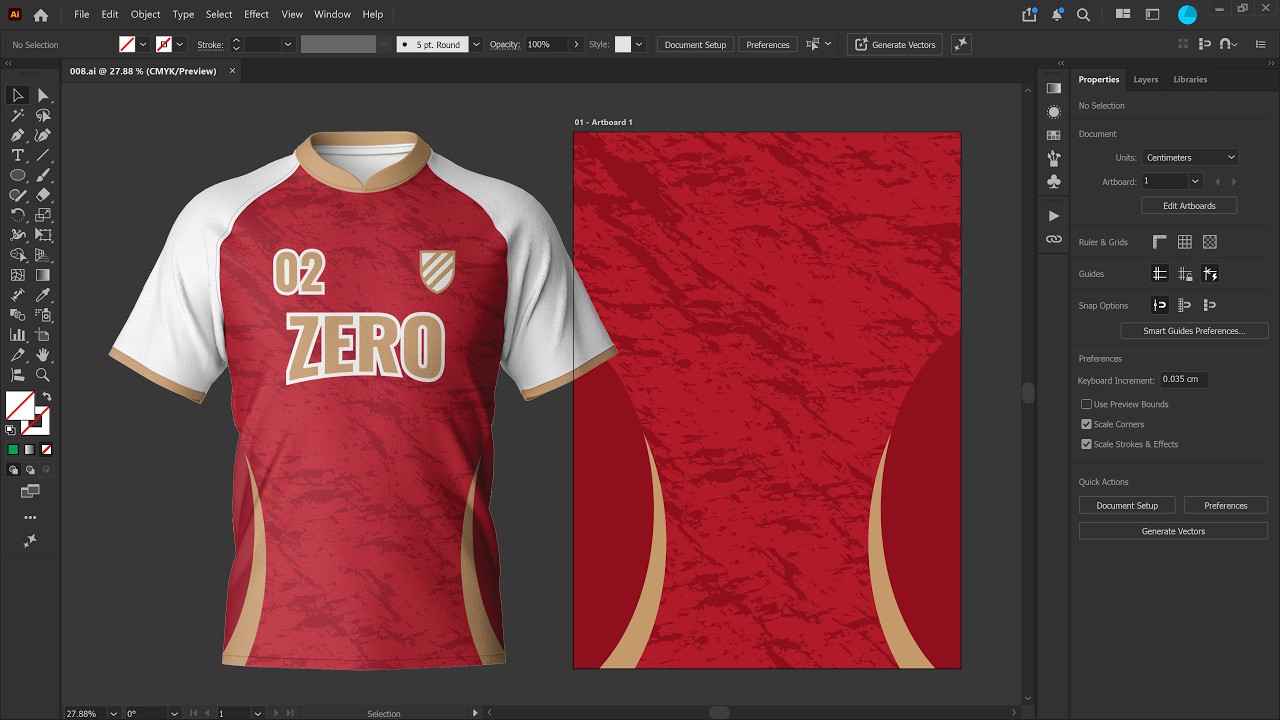The height and width of the screenshot is (720, 1280).
Task: Click the home icon in title bar
Action: coord(40,15)
